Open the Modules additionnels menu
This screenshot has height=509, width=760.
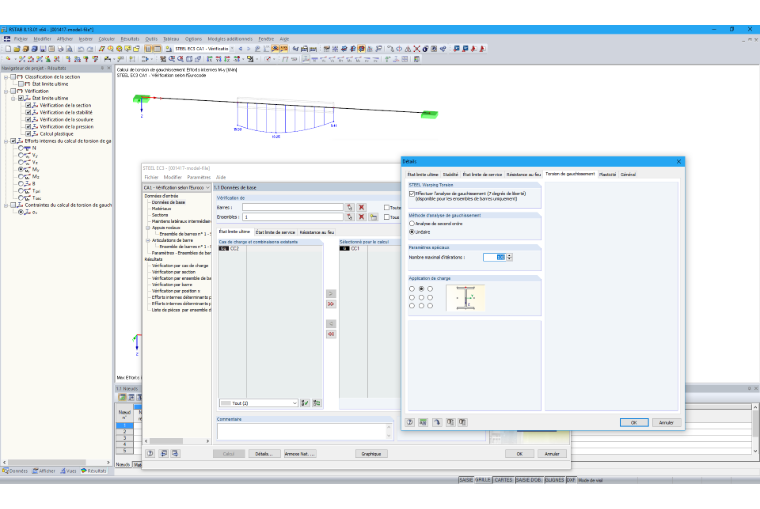point(230,39)
